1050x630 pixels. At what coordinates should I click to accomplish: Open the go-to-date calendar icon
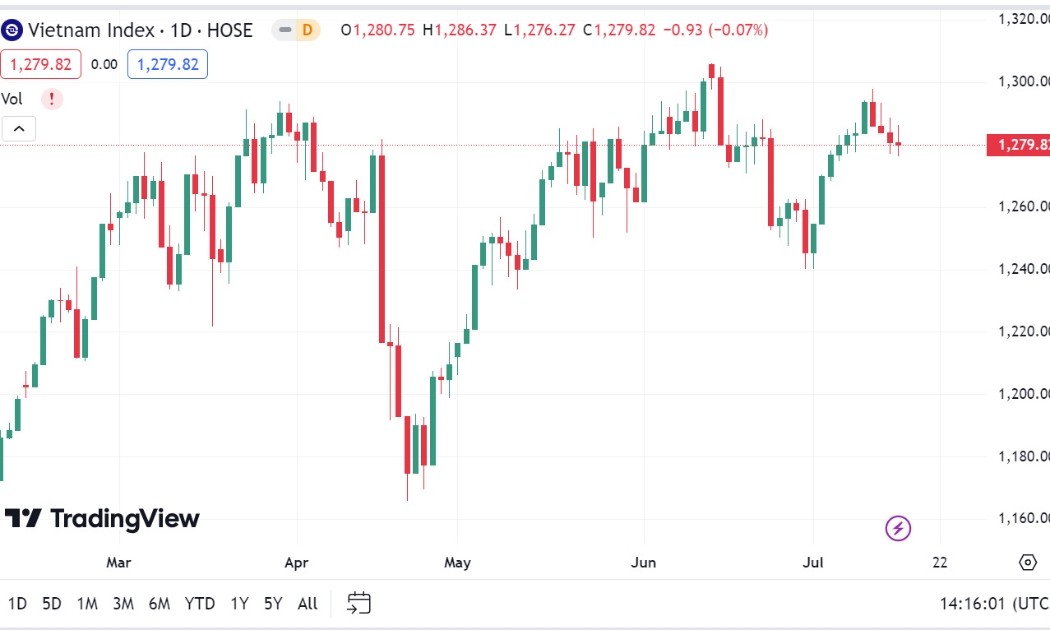tap(359, 603)
